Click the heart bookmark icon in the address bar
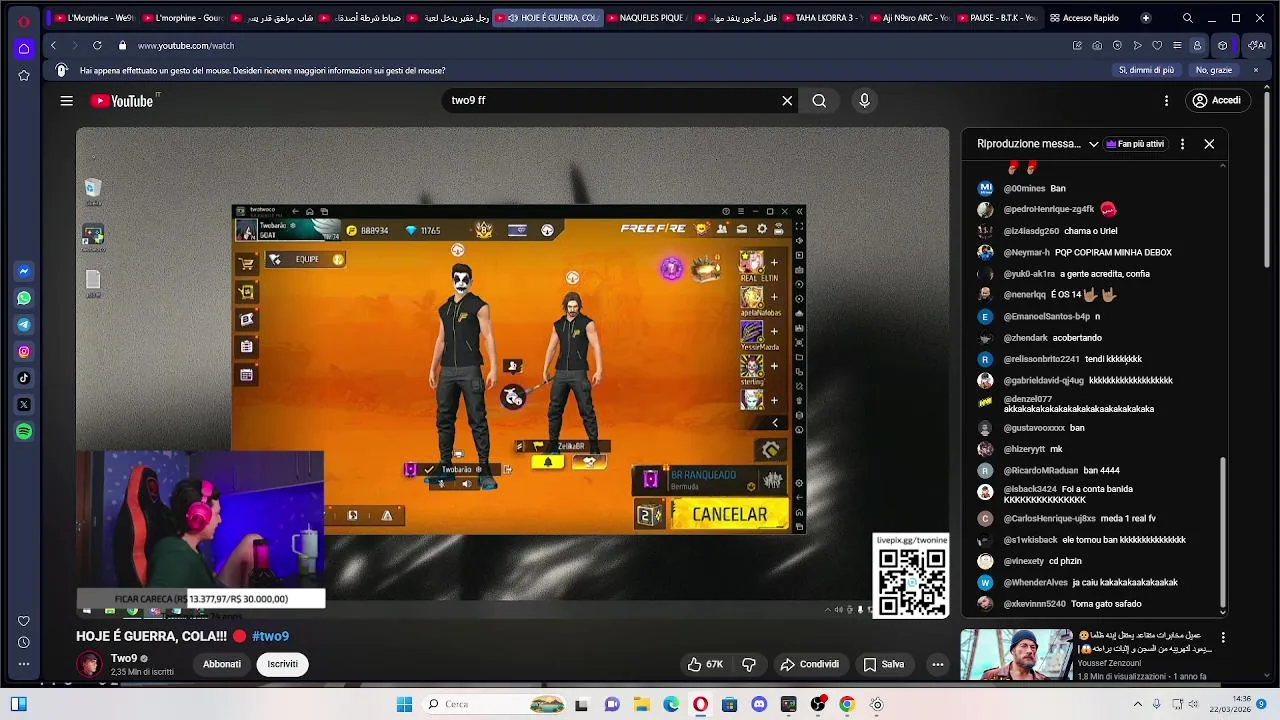The height and width of the screenshot is (720, 1280). tap(1157, 45)
